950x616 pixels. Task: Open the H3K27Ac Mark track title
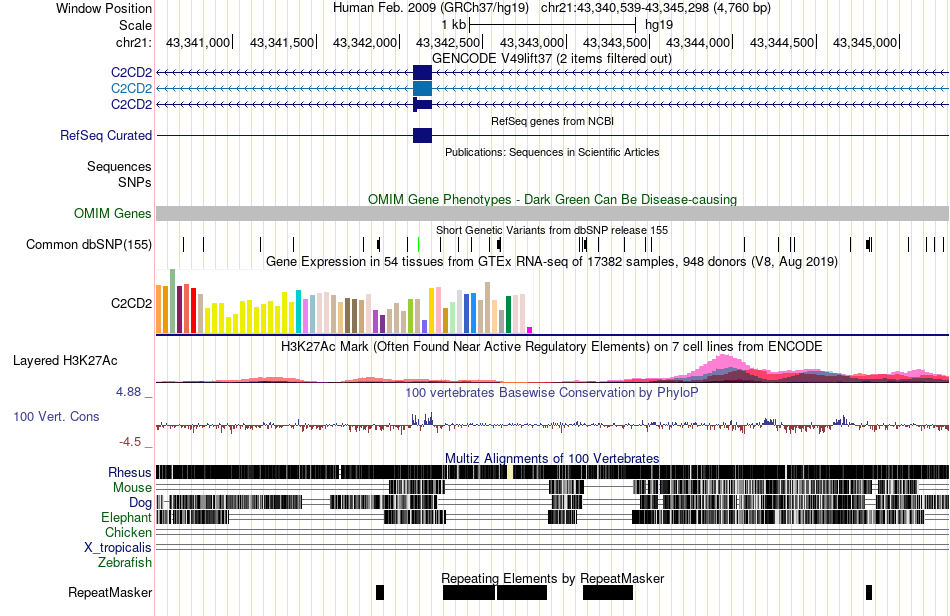point(552,347)
